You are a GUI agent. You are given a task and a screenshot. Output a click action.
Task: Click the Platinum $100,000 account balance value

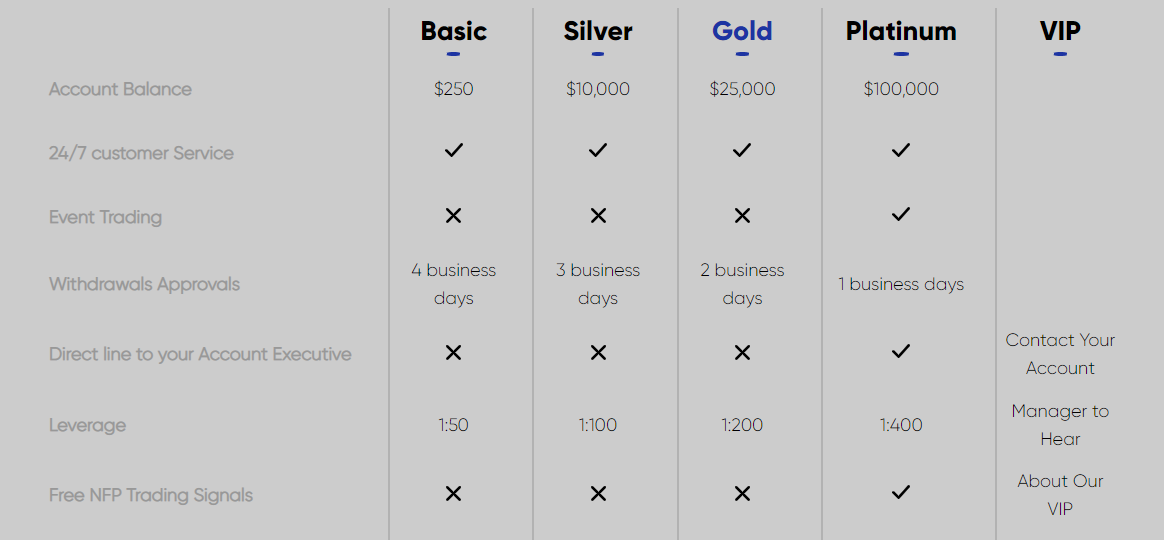pos(901,89)
